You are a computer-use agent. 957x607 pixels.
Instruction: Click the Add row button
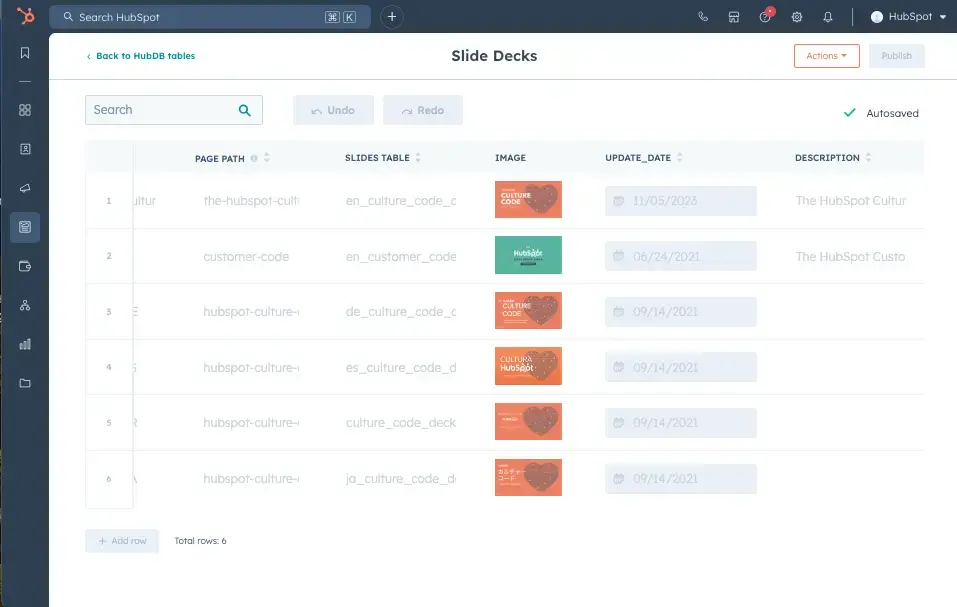[122, 541]
